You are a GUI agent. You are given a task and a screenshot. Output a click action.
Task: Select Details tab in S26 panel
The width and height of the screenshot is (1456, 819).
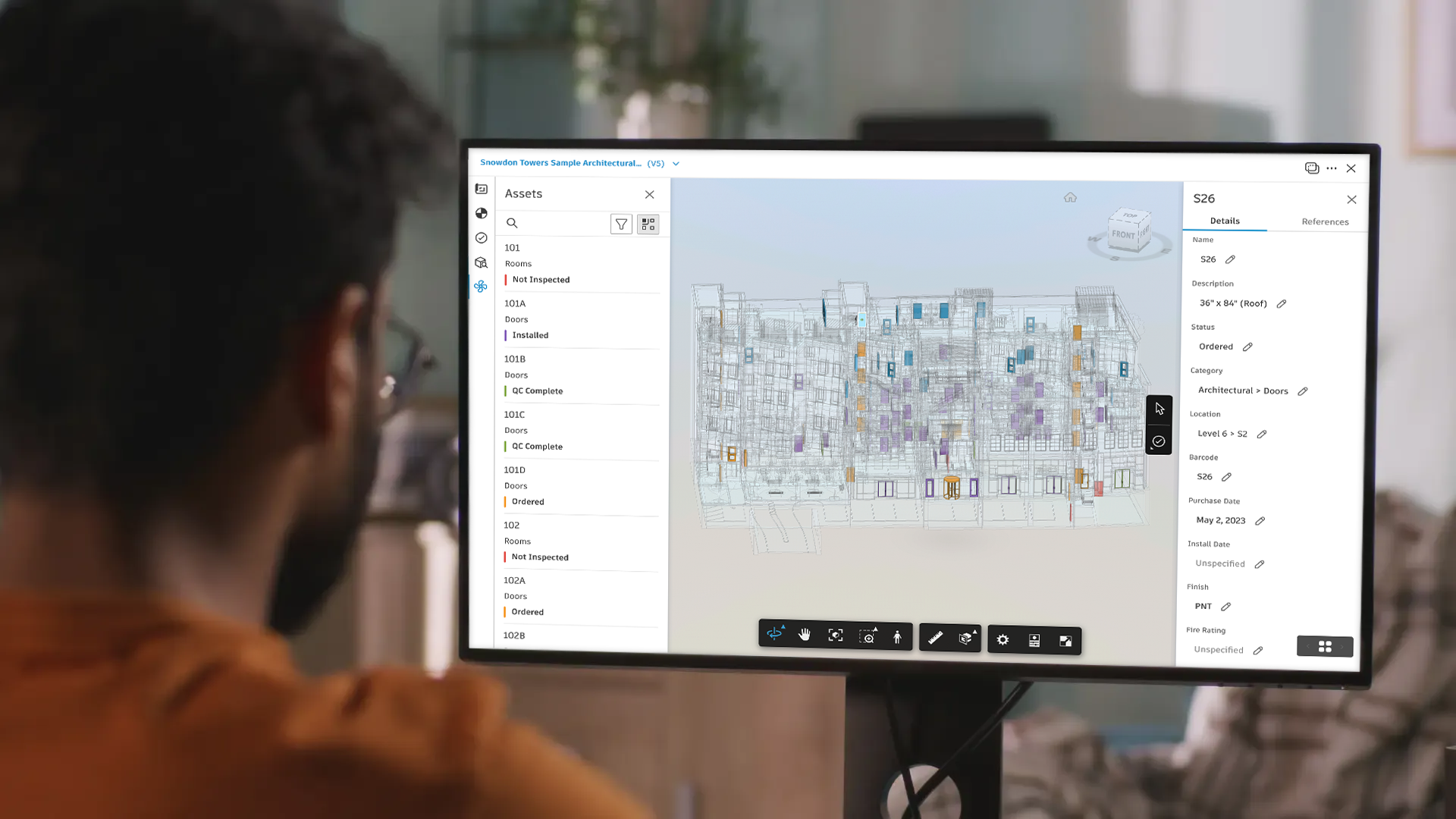click(1225, 221)
